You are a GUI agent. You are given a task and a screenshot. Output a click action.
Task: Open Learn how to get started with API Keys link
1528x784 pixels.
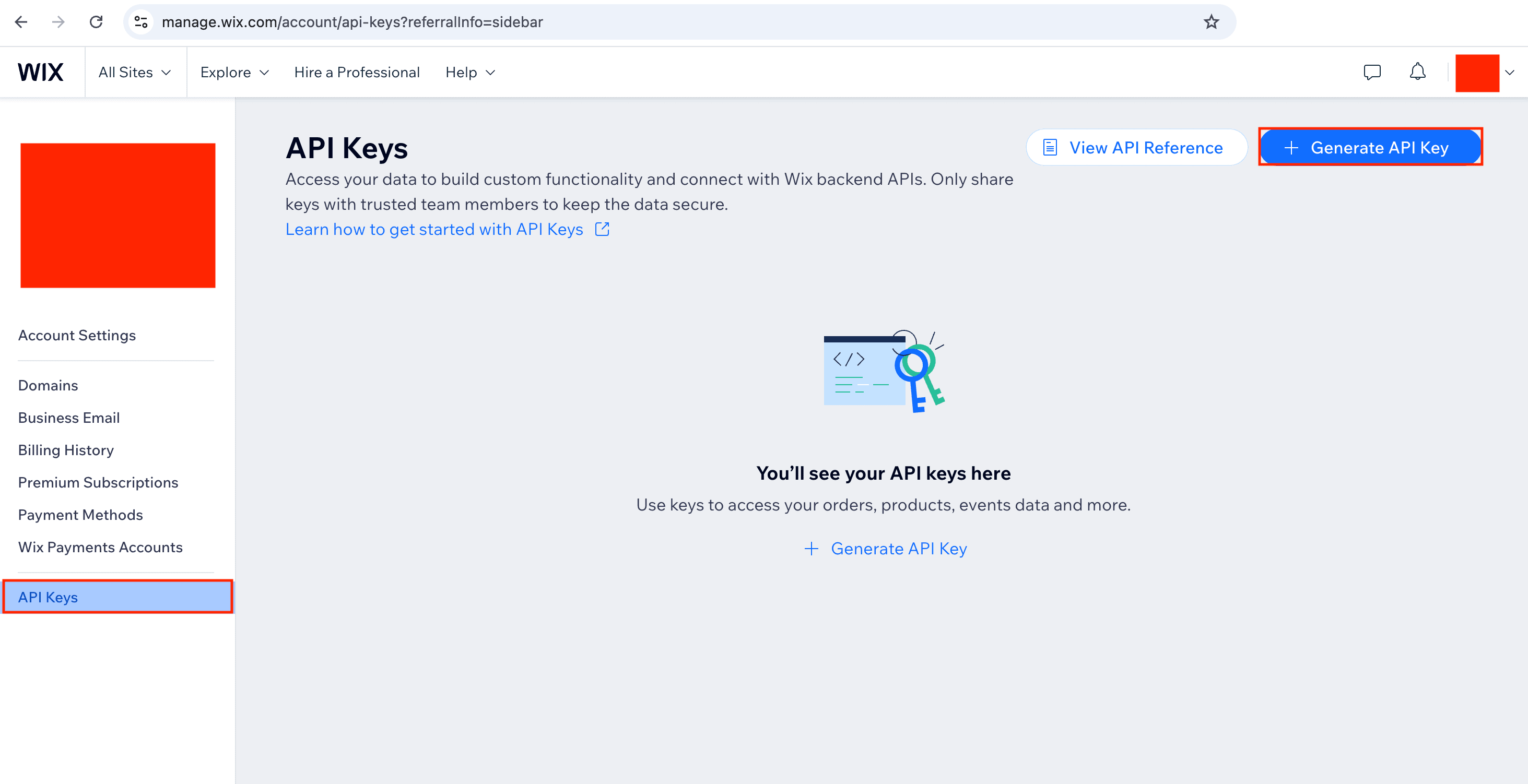point(447,230)
